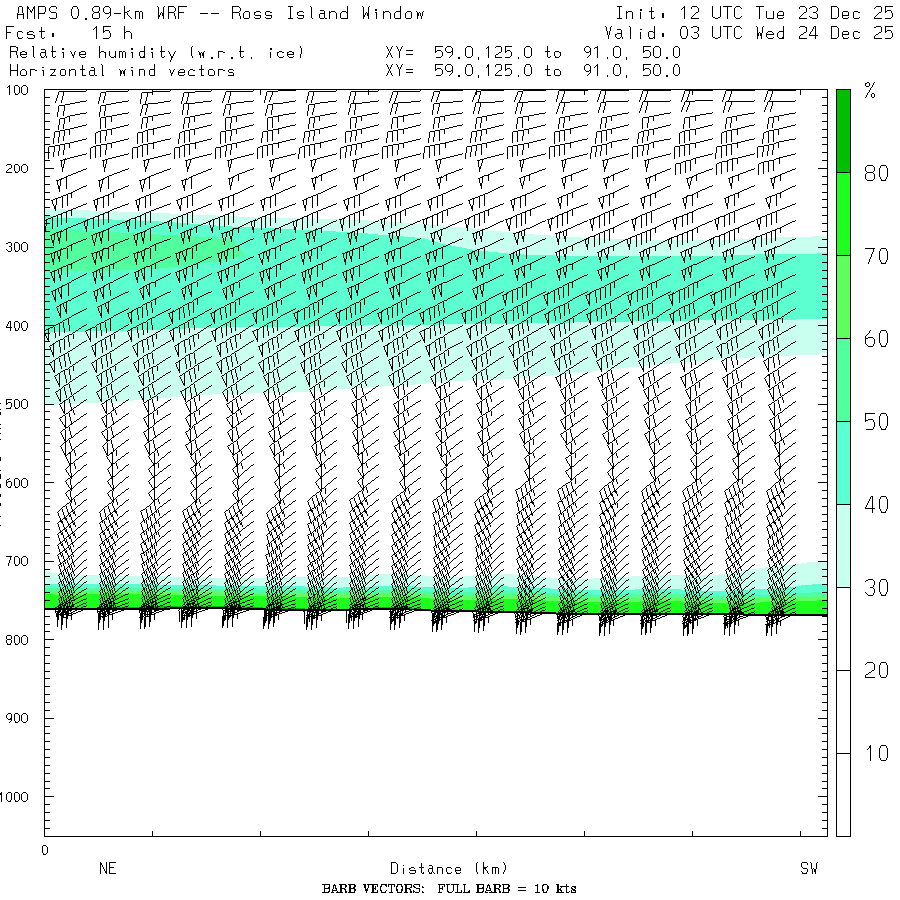900x900 pixels.
Task: Click the 'Horizontal wind vectors' label
Action: (x=122, y=71)
